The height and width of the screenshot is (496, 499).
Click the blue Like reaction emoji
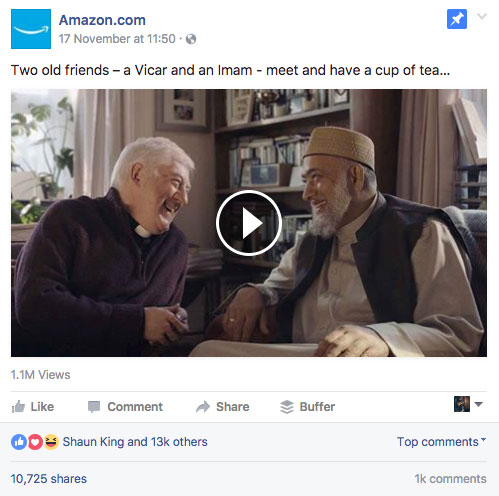tap(19, 442)
